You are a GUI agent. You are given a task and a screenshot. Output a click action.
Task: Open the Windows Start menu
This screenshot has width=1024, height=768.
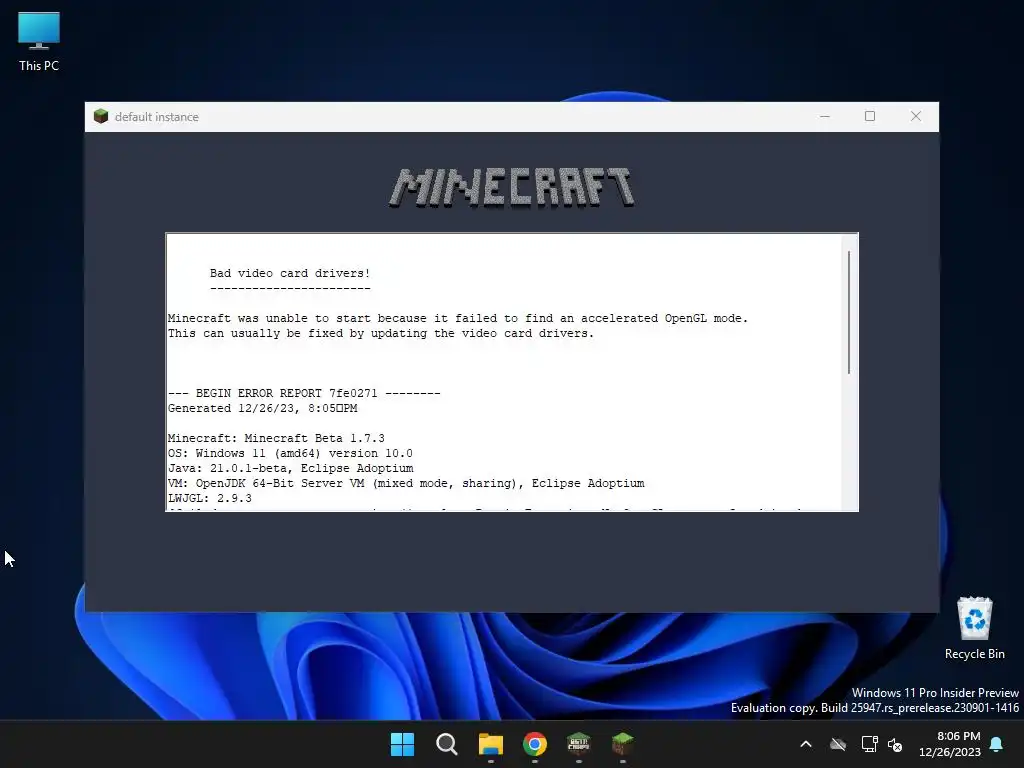coord(402,744)
